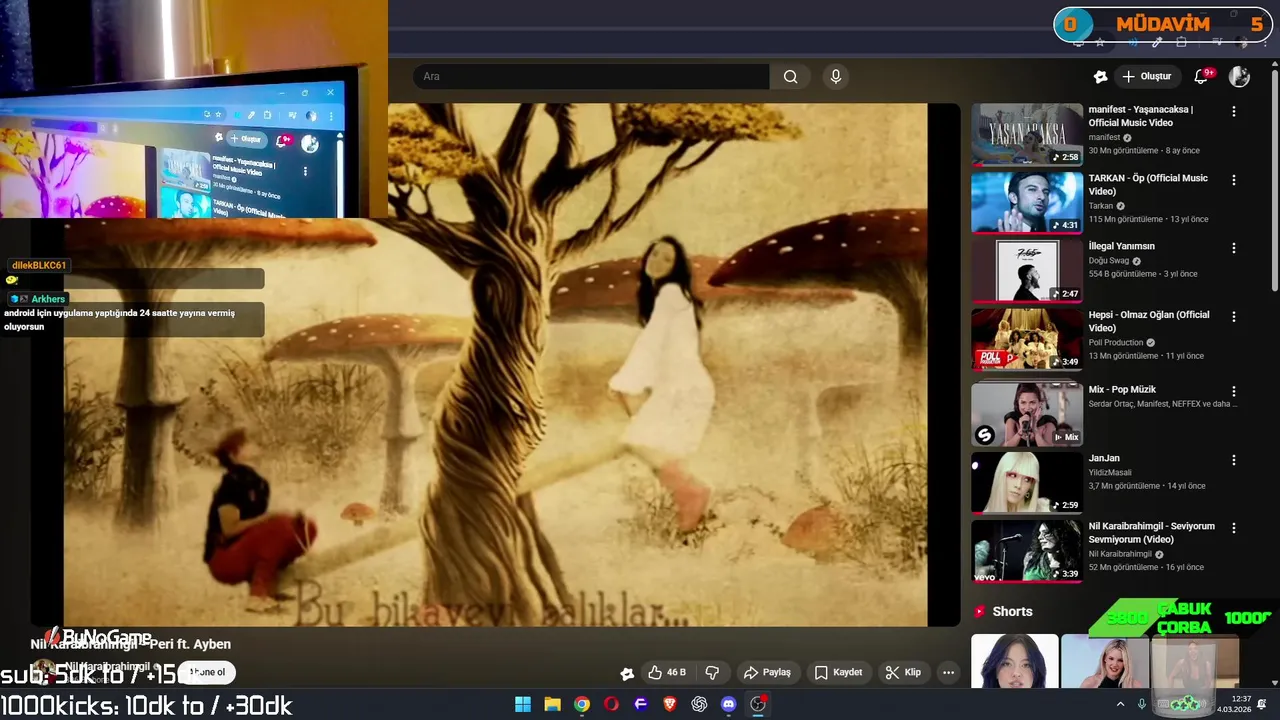Open the second Shorts thumbnail with blonde woman
1280x720 pixels.
[1104, 661]
